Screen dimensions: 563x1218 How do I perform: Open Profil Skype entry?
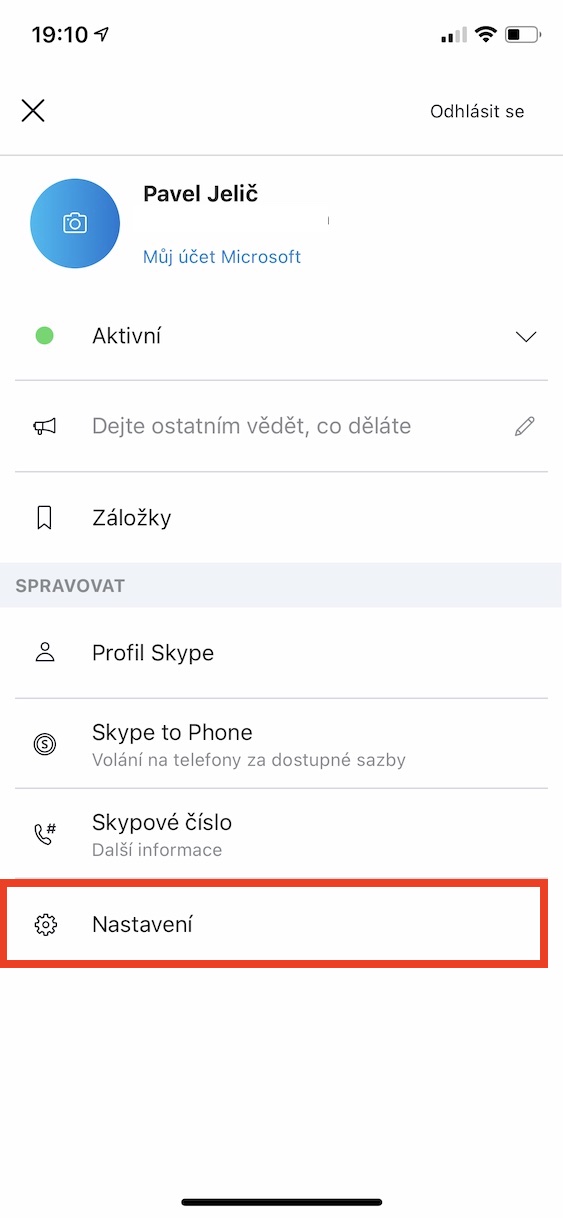tap(281, 653)
